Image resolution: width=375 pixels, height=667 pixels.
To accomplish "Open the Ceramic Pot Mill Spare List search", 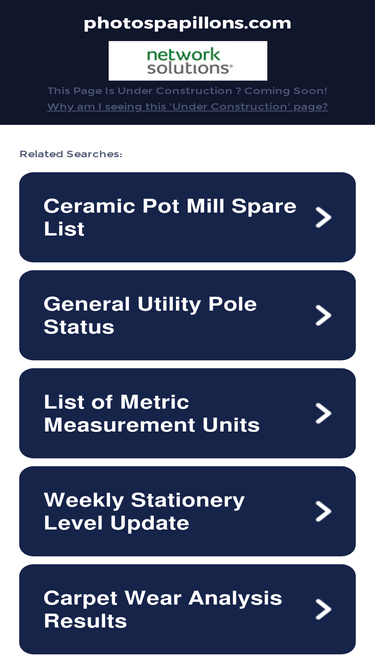I will 188,217.
